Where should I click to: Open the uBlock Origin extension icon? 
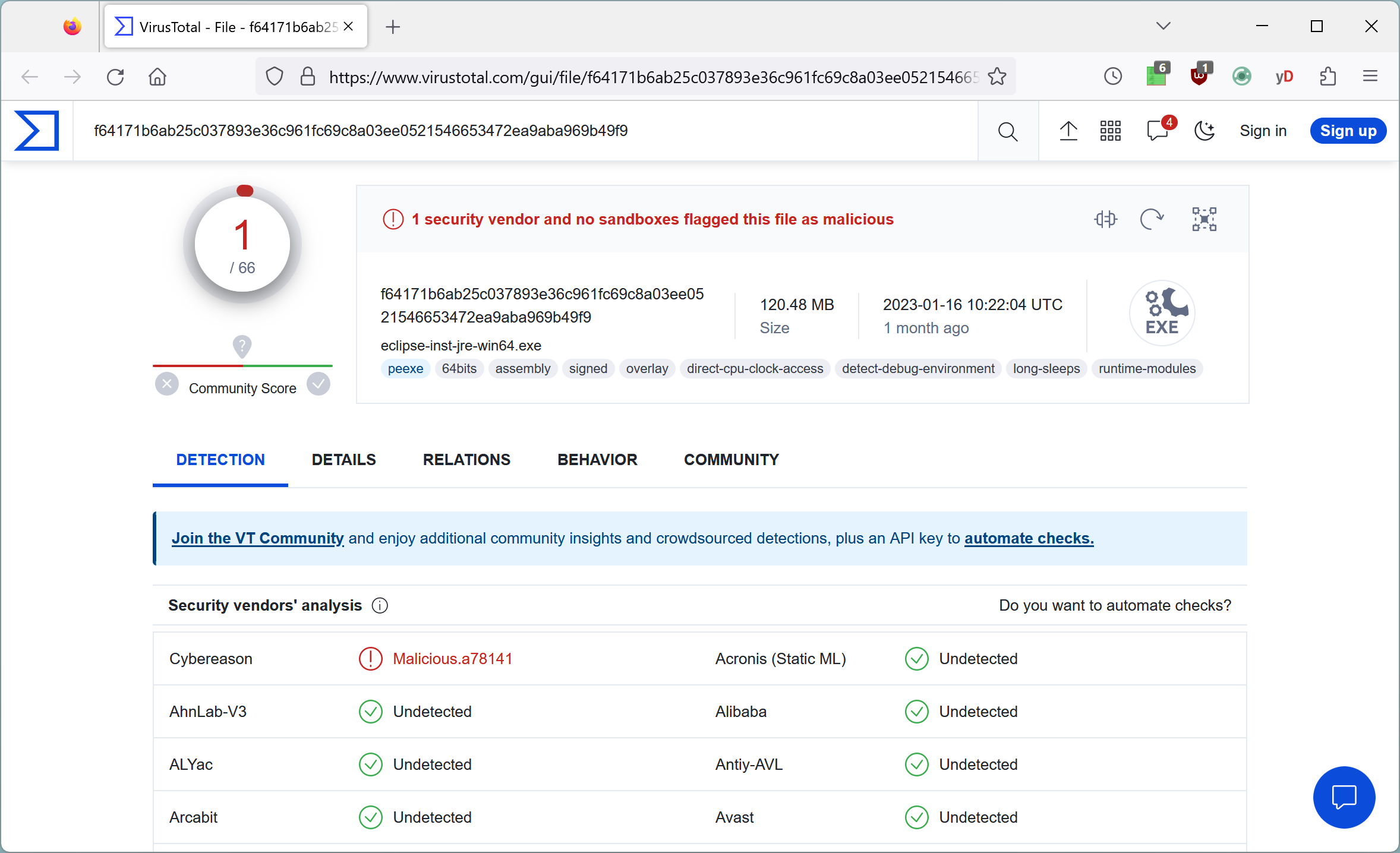coord(1200,75)
